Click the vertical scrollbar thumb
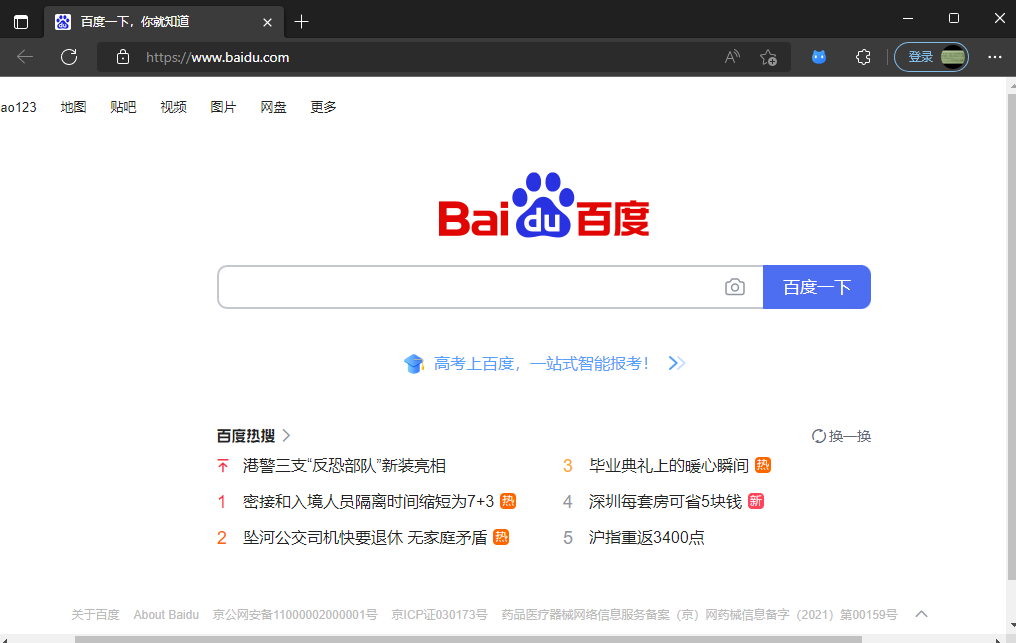 pos(1011,337)
